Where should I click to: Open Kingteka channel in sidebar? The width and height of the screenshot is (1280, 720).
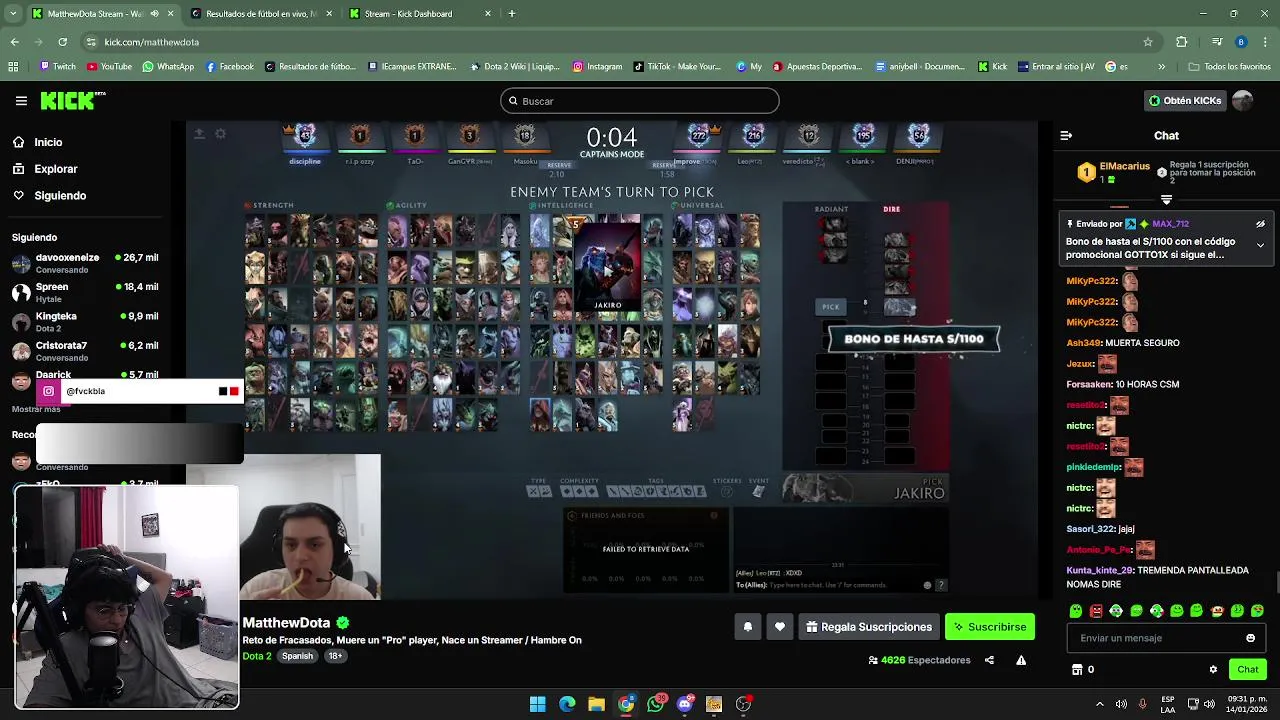(85, 321)
